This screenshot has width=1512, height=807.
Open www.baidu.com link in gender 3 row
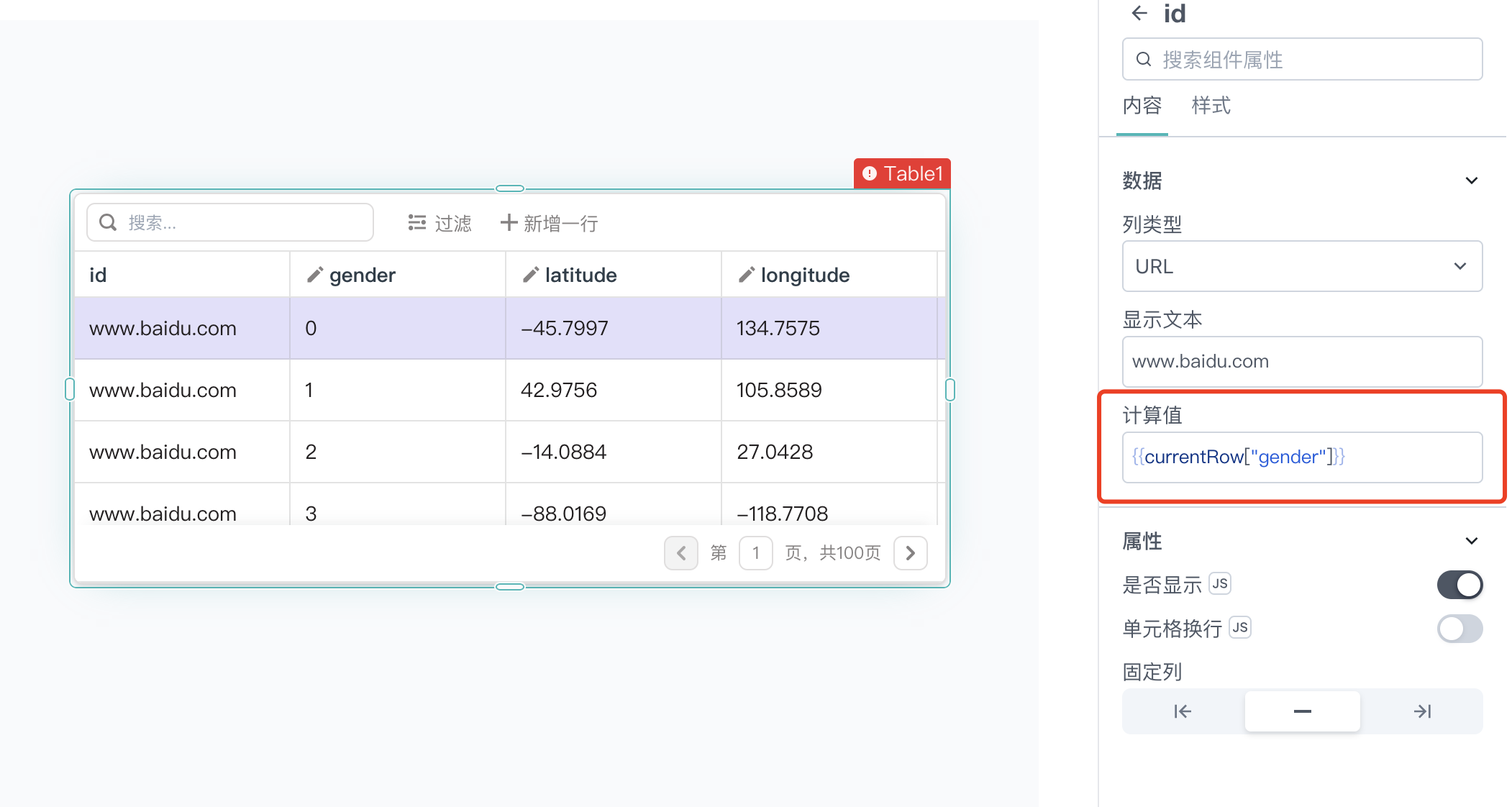[163, 514]
